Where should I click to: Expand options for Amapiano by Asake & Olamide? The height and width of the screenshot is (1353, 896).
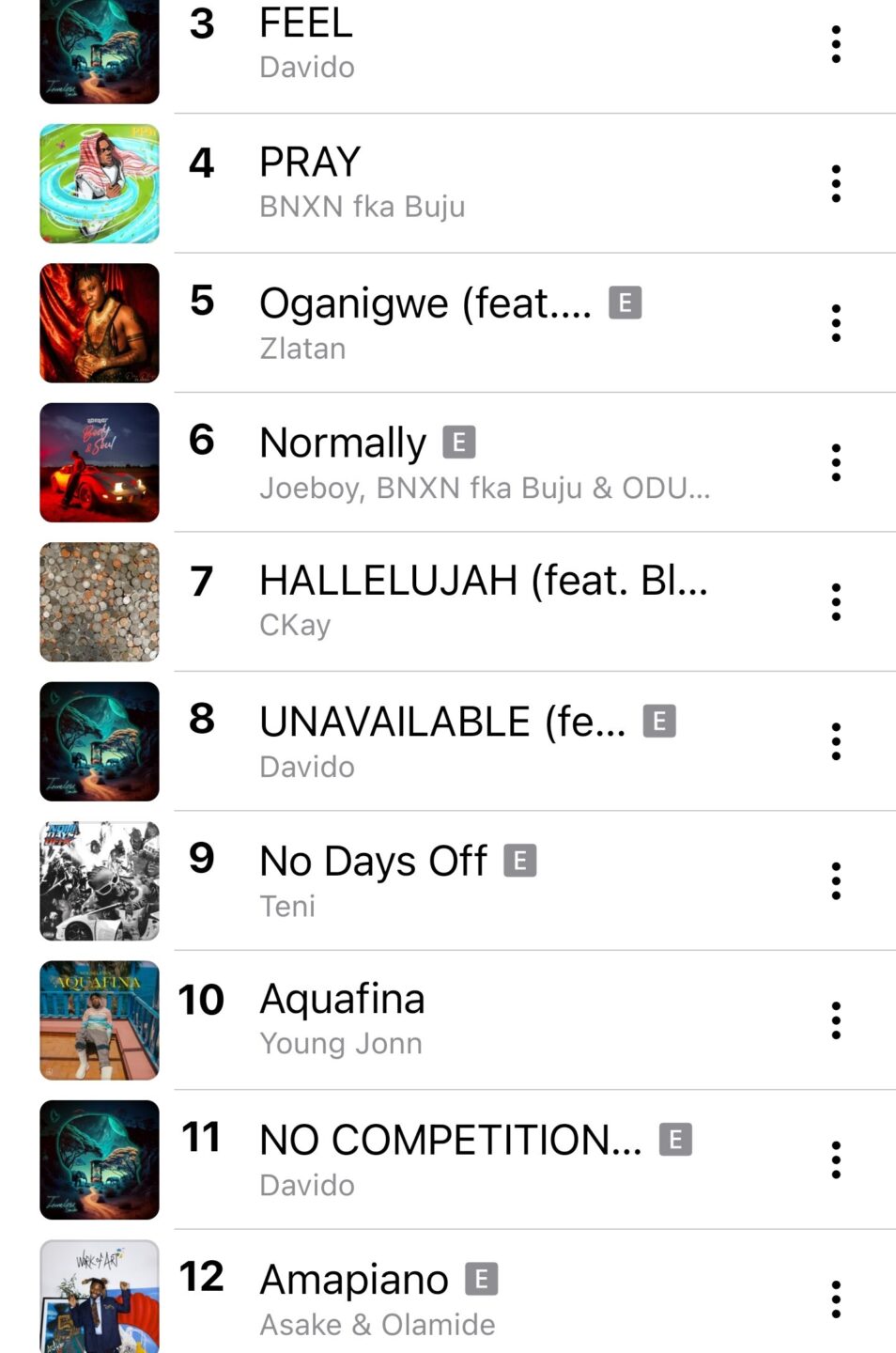pyautogui.click(x=835, y=1299)
